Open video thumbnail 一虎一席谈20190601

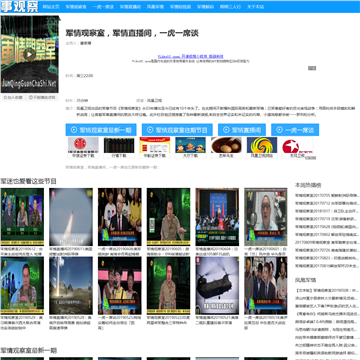click(x=266, y=217)
